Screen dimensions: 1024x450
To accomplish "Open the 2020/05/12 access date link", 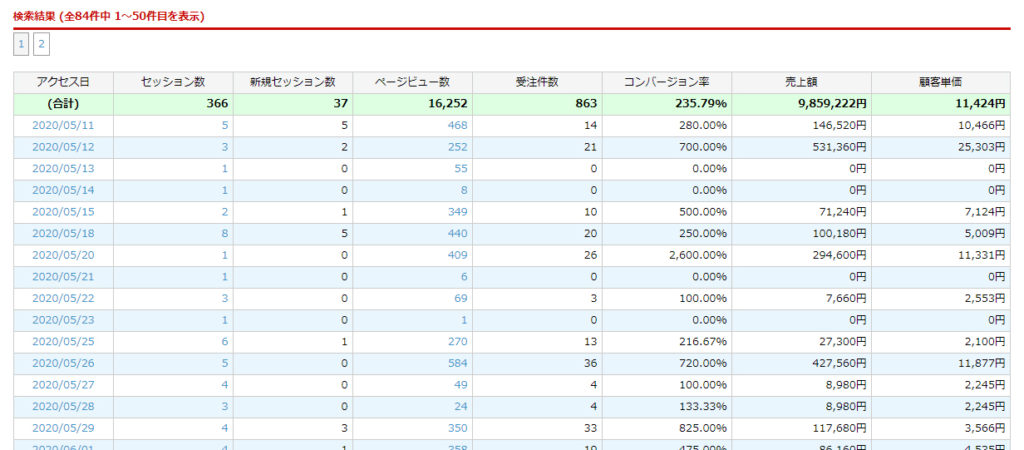I will pyautogui.click(x=63, y=147).
